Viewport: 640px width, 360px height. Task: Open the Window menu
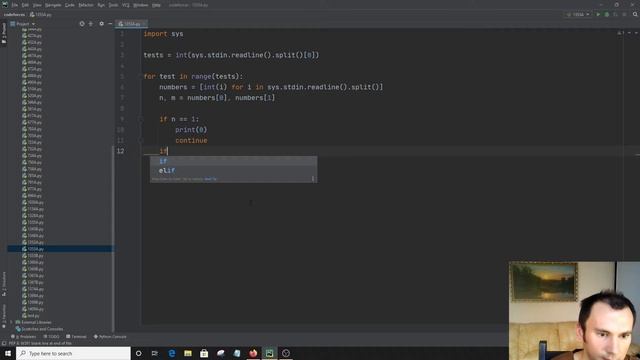point(141,5)
